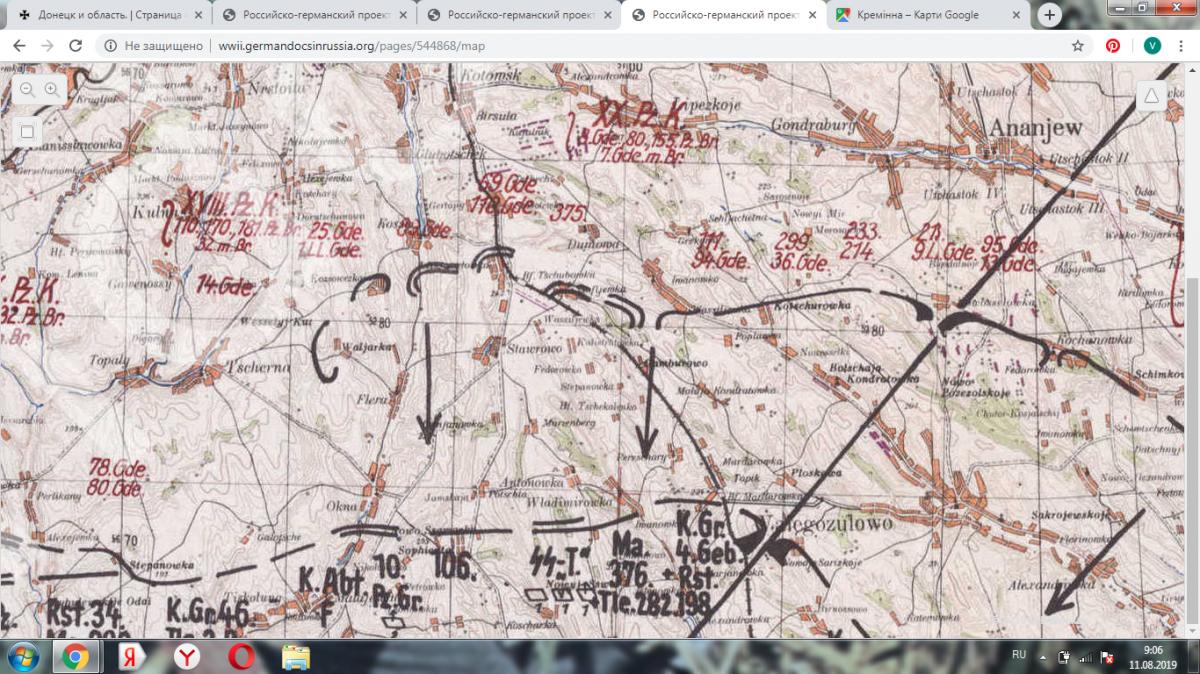Open the Windows Start menu
This screenshot has width=1200, height=674.
[x=22, y=656]
